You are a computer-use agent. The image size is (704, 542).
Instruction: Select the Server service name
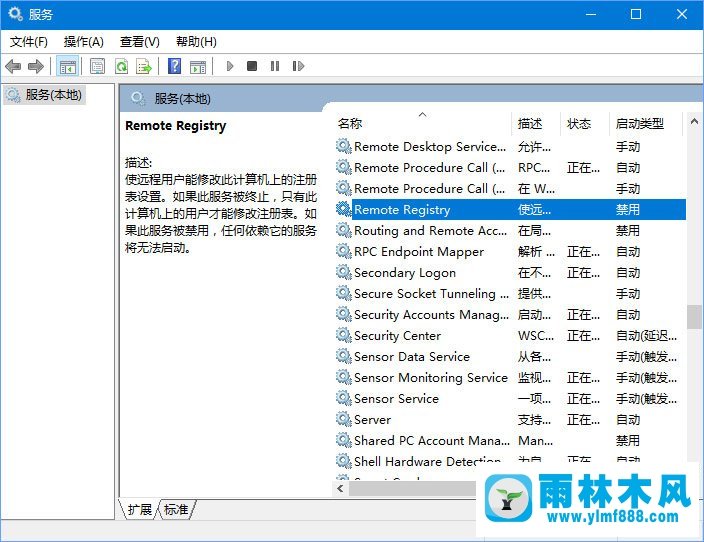coord(372,419)
